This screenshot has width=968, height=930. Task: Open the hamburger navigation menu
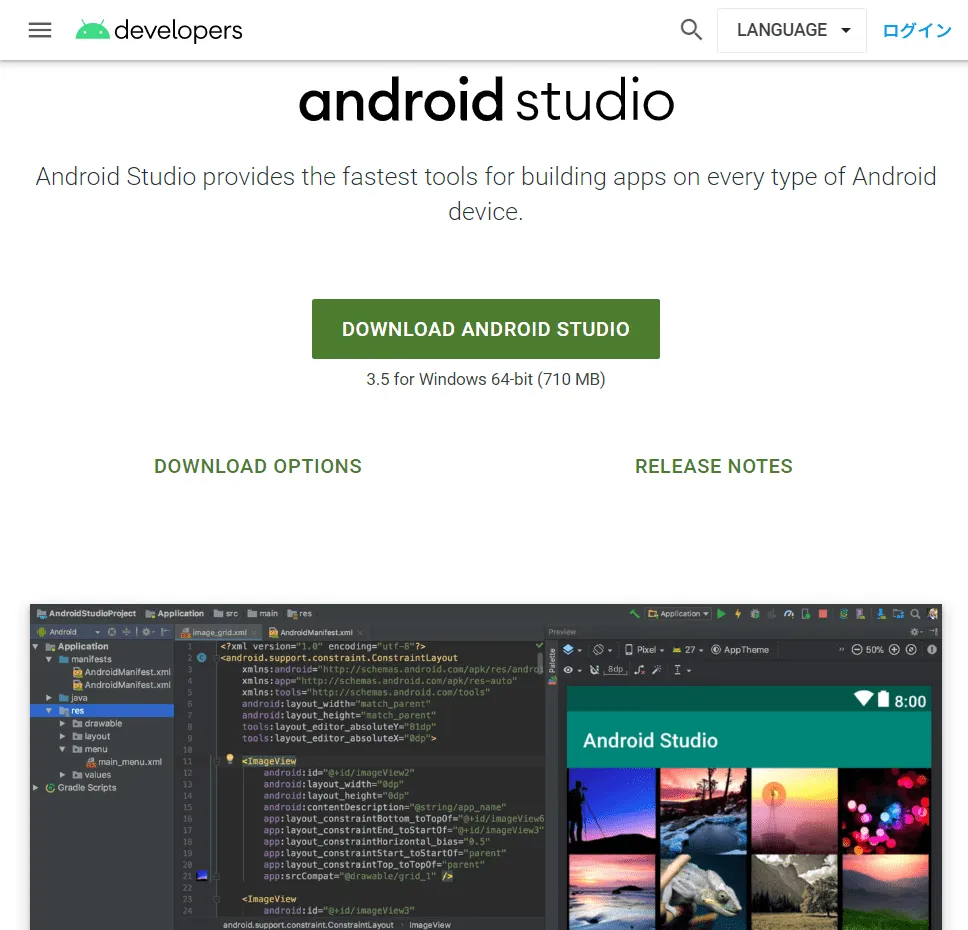(x=40, y=30)
